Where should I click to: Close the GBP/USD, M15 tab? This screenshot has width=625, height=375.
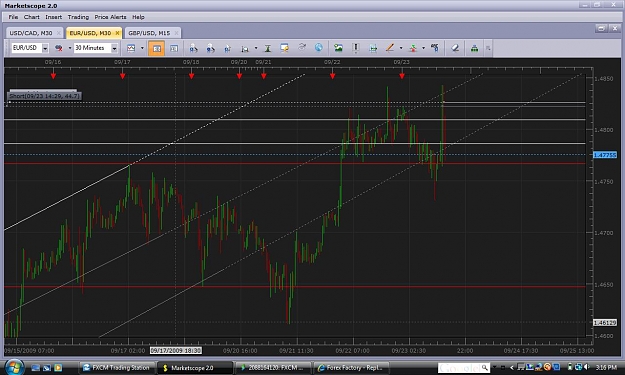tap(177, 33)
